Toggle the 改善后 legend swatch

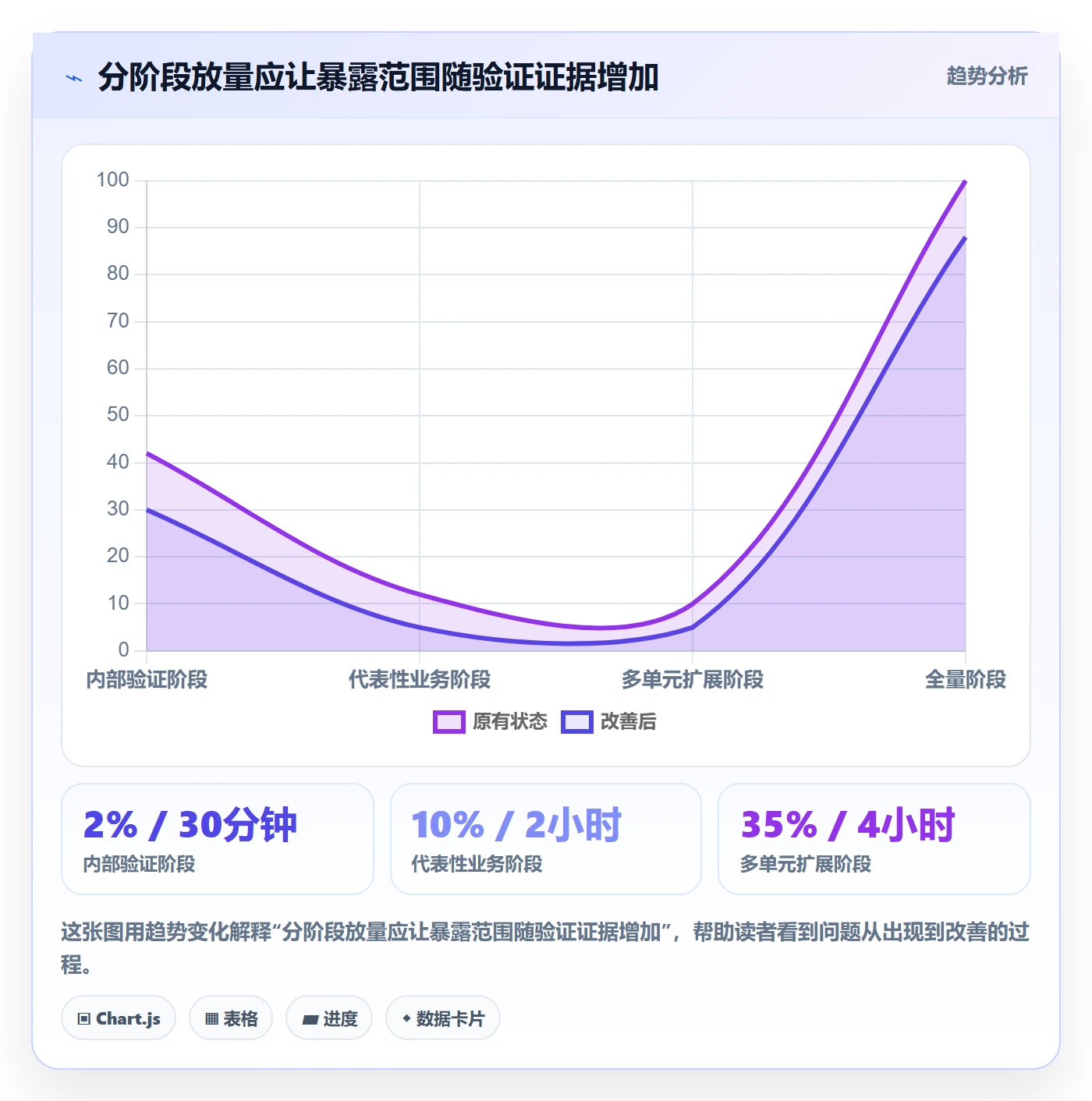pyautogui.click(x=577, y=722)
